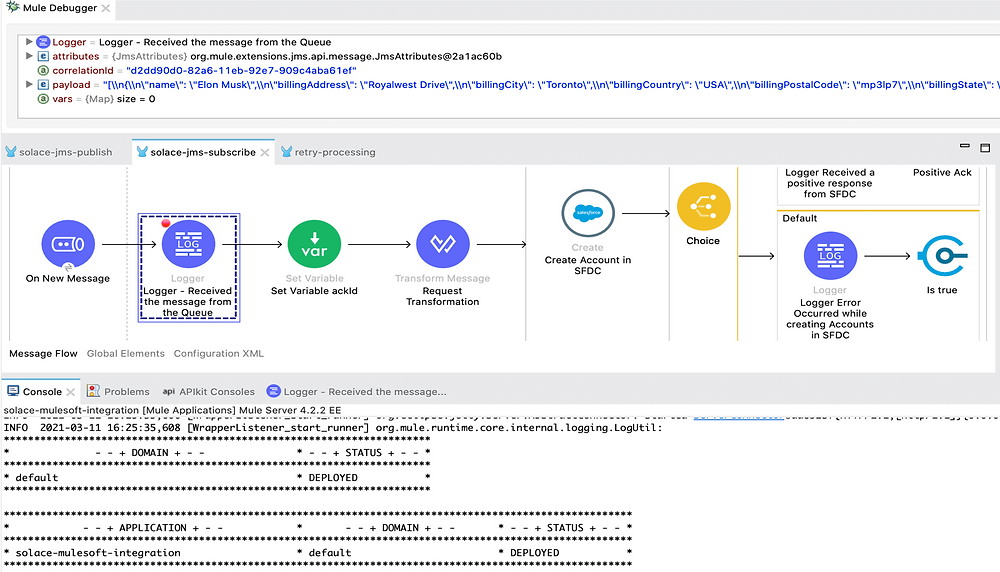Open the Logger - Received the message properties tab
Screen dimensions: 1000x572
pos(357,392)
